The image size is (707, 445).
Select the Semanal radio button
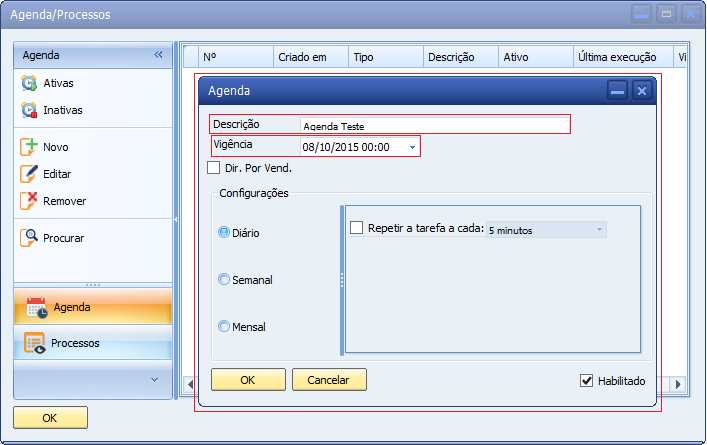click(224, 279)
